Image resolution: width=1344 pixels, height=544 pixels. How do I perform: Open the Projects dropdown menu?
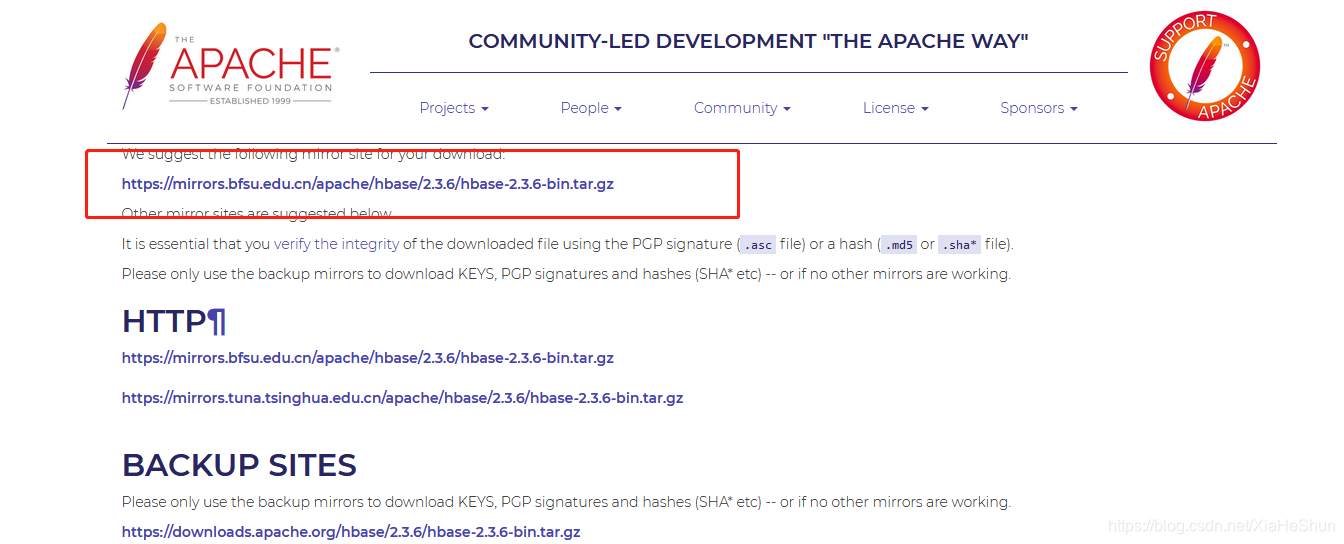click(x=454, y=108)
